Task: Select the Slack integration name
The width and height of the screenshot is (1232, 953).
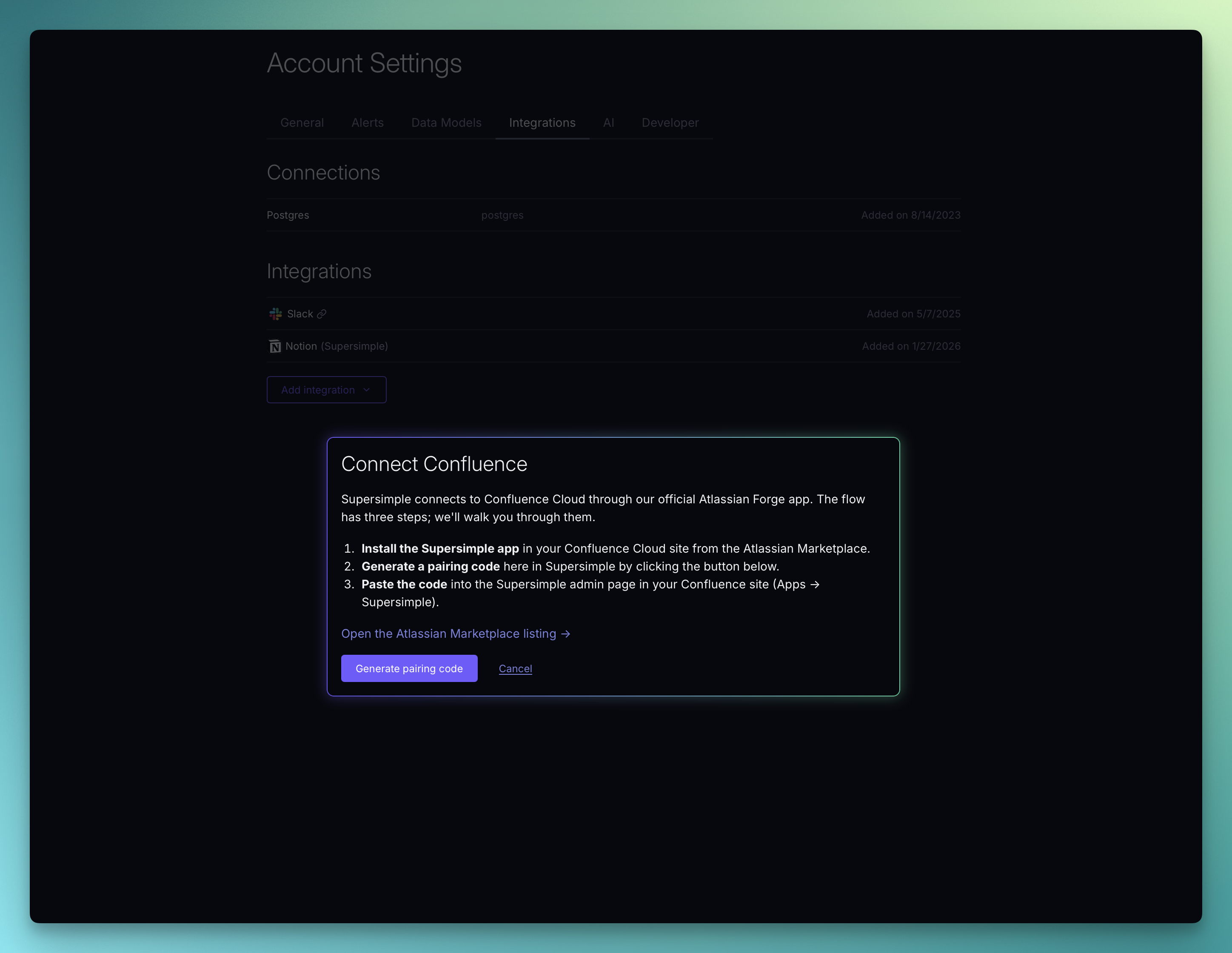Action: [x=299, y=314]
